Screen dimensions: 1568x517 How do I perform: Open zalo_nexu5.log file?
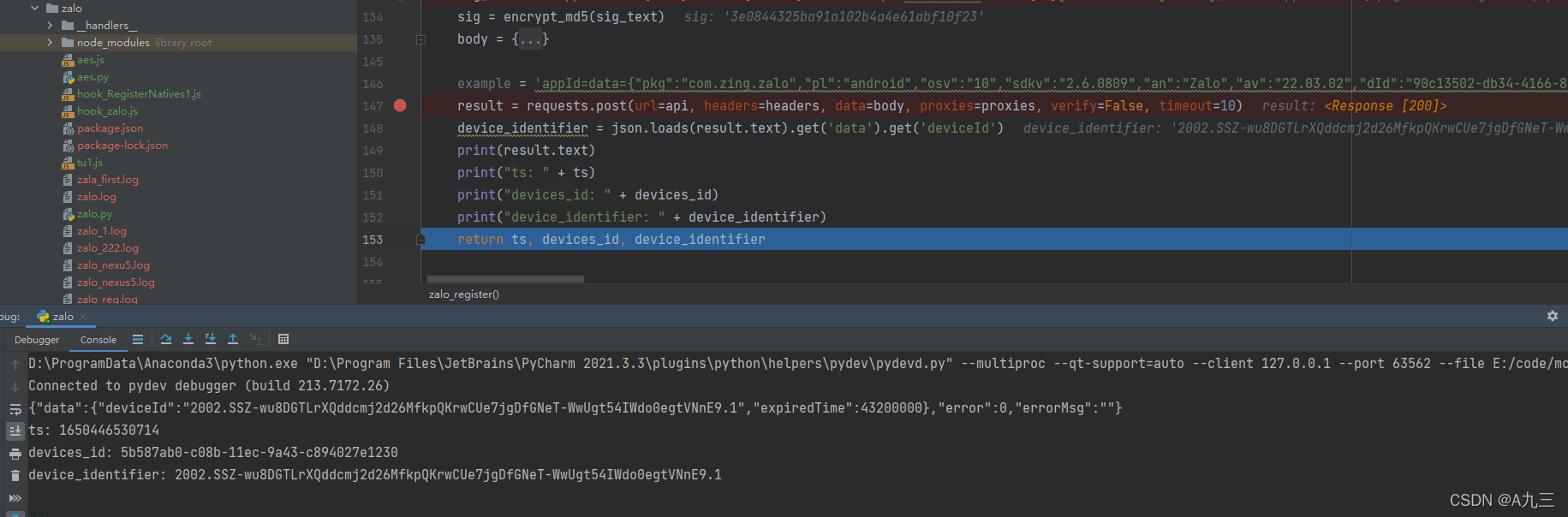click(113, 265)
